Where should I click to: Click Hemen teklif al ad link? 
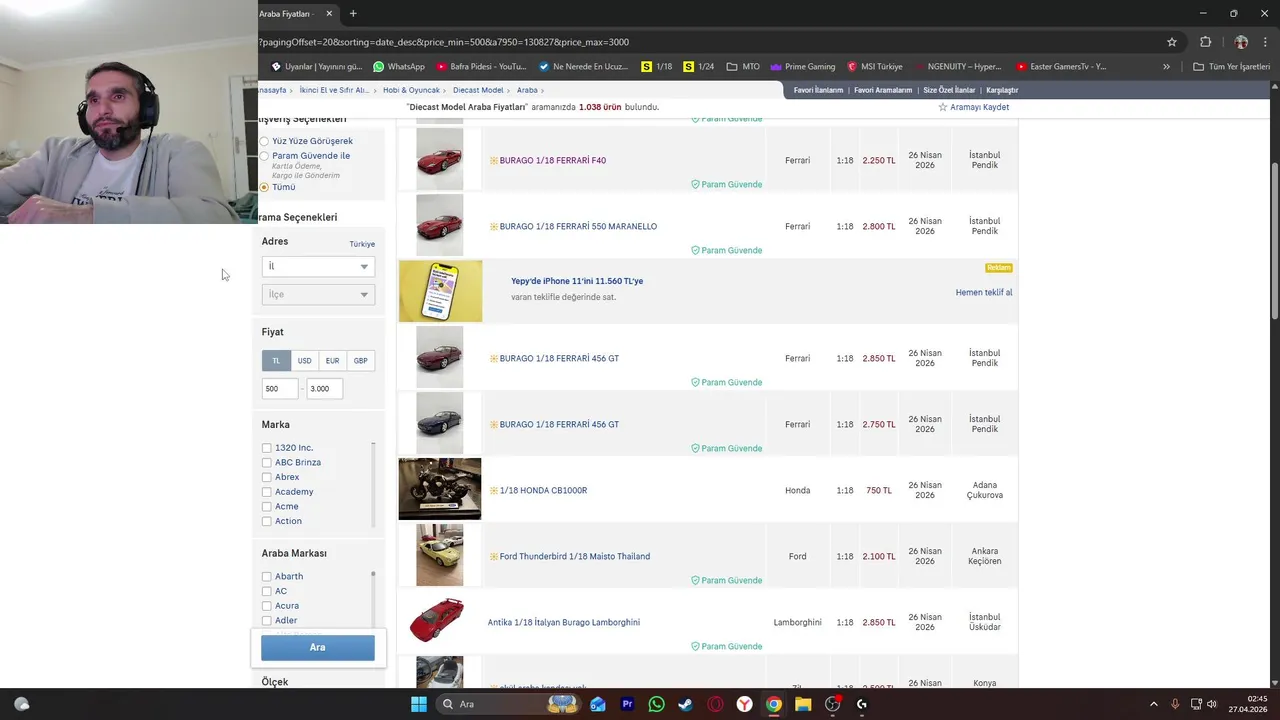click(x=984, y=293)
